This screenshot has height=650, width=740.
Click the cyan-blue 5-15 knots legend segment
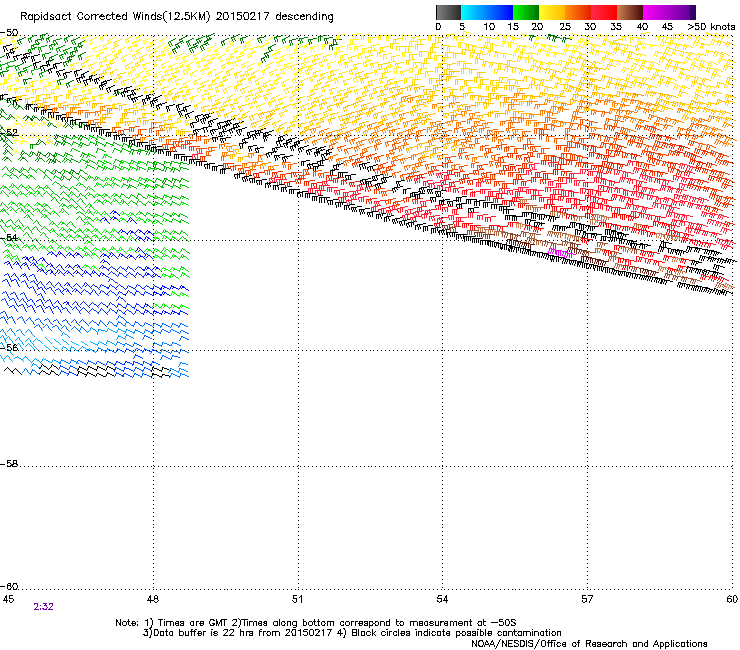coord(487,12)
